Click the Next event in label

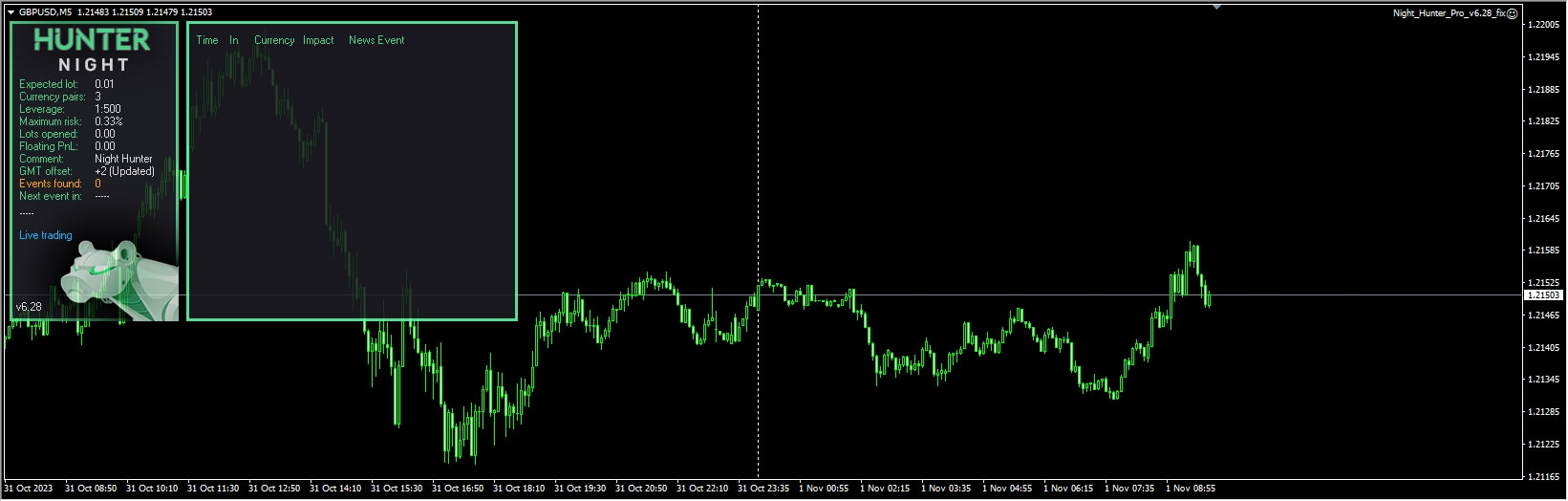tap(51, 196)
